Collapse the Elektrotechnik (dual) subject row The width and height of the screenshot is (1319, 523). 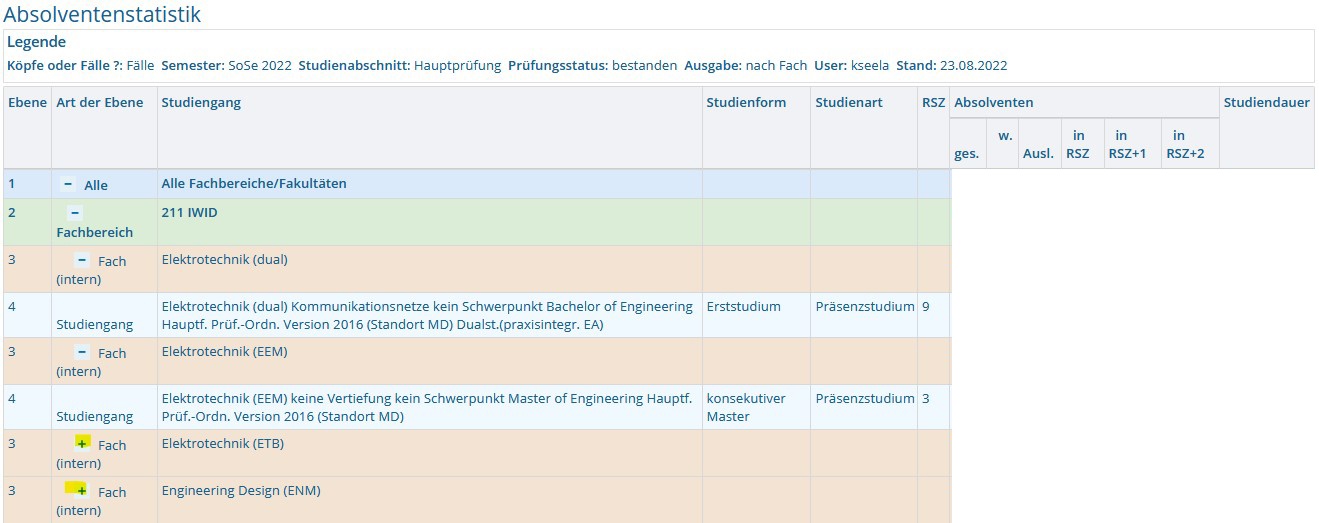tap(82, 260)
